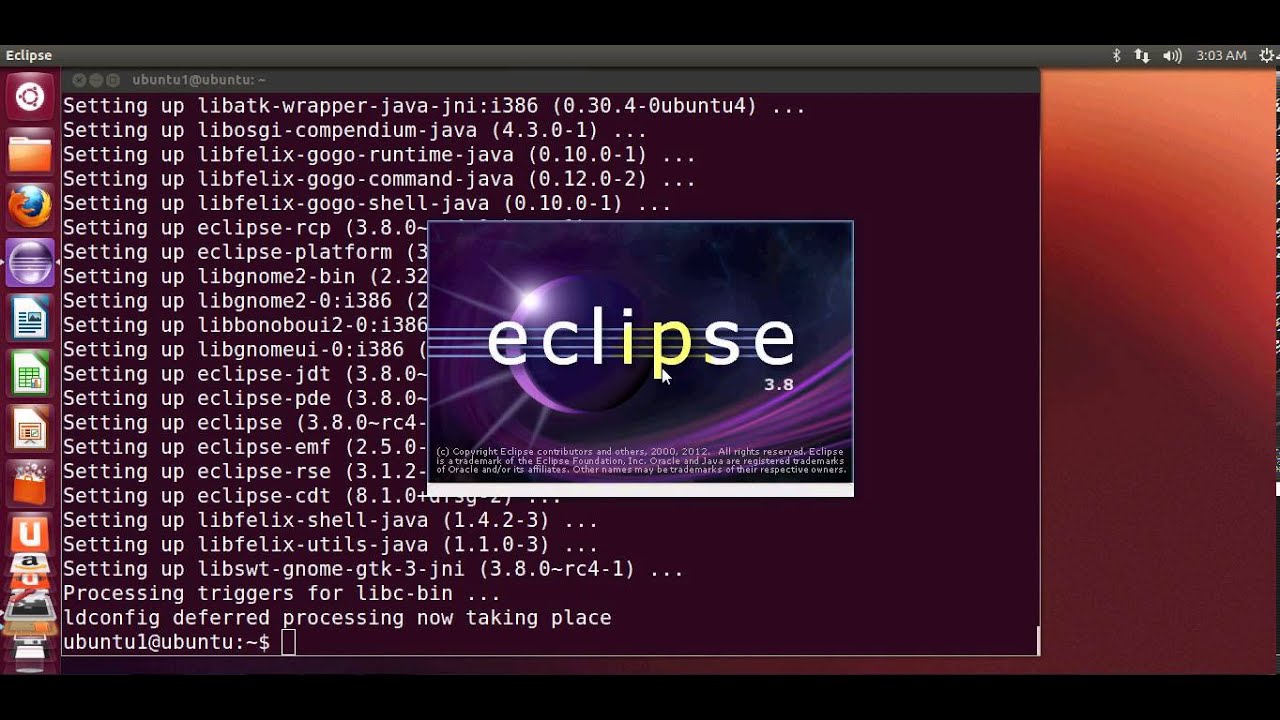The height and width of the screenshot is (720, 1280).
Task: Open the Ubuntu Dash home launcher
Action: pyautogui.click(x=29, y=97)
